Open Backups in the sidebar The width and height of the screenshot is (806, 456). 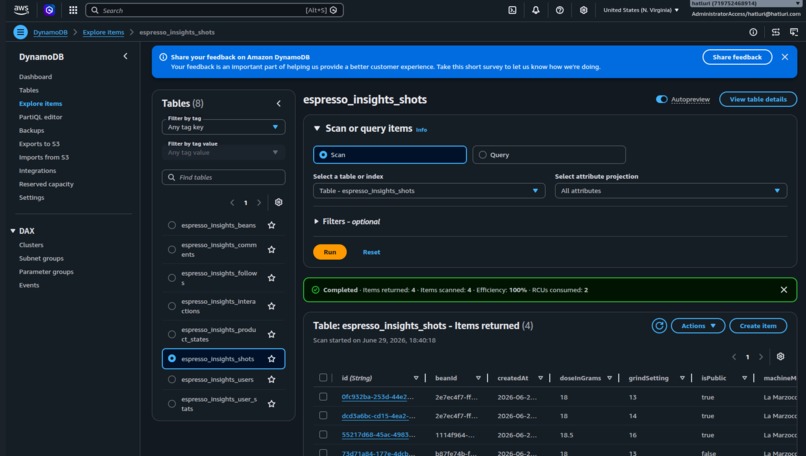(31, 130)
